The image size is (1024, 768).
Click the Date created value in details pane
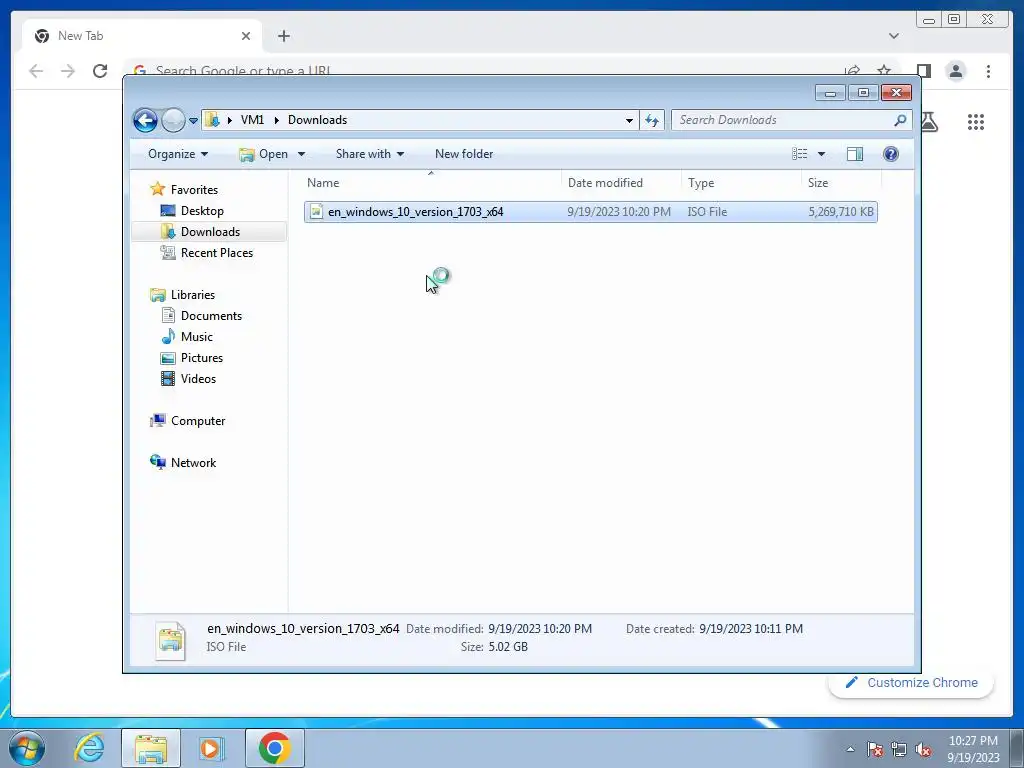pos(750,628)
